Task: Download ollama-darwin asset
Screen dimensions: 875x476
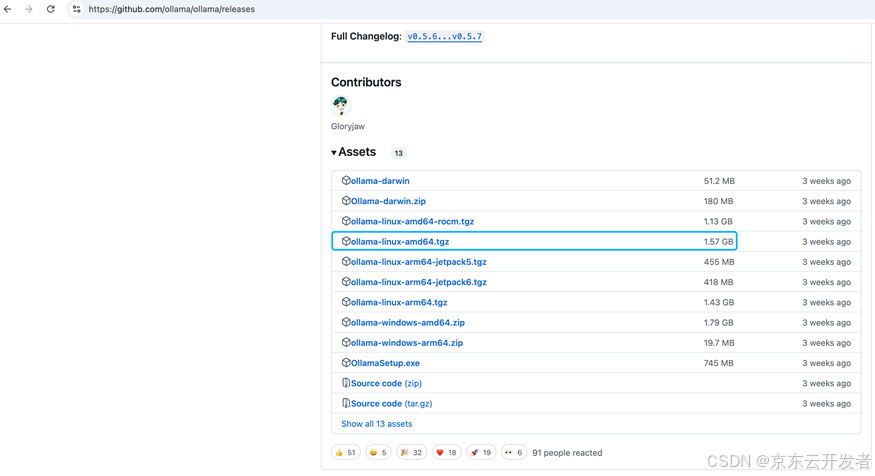Action: (x=380, y=181)
